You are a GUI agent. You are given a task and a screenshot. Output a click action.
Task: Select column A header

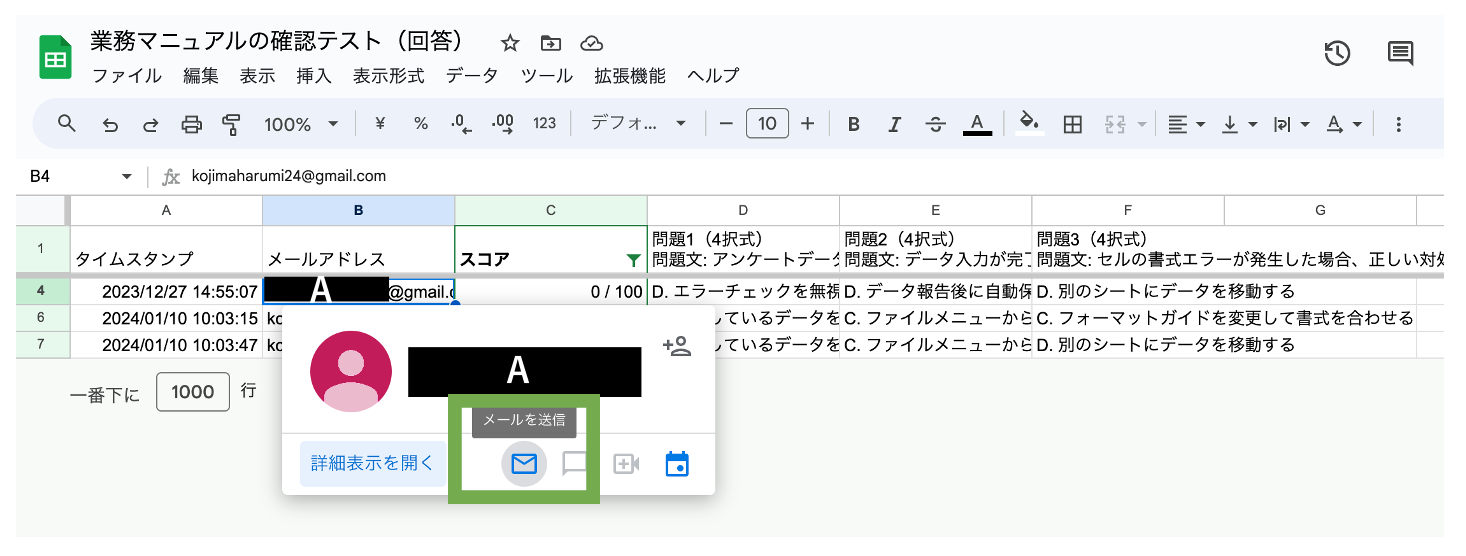(166, 210)
